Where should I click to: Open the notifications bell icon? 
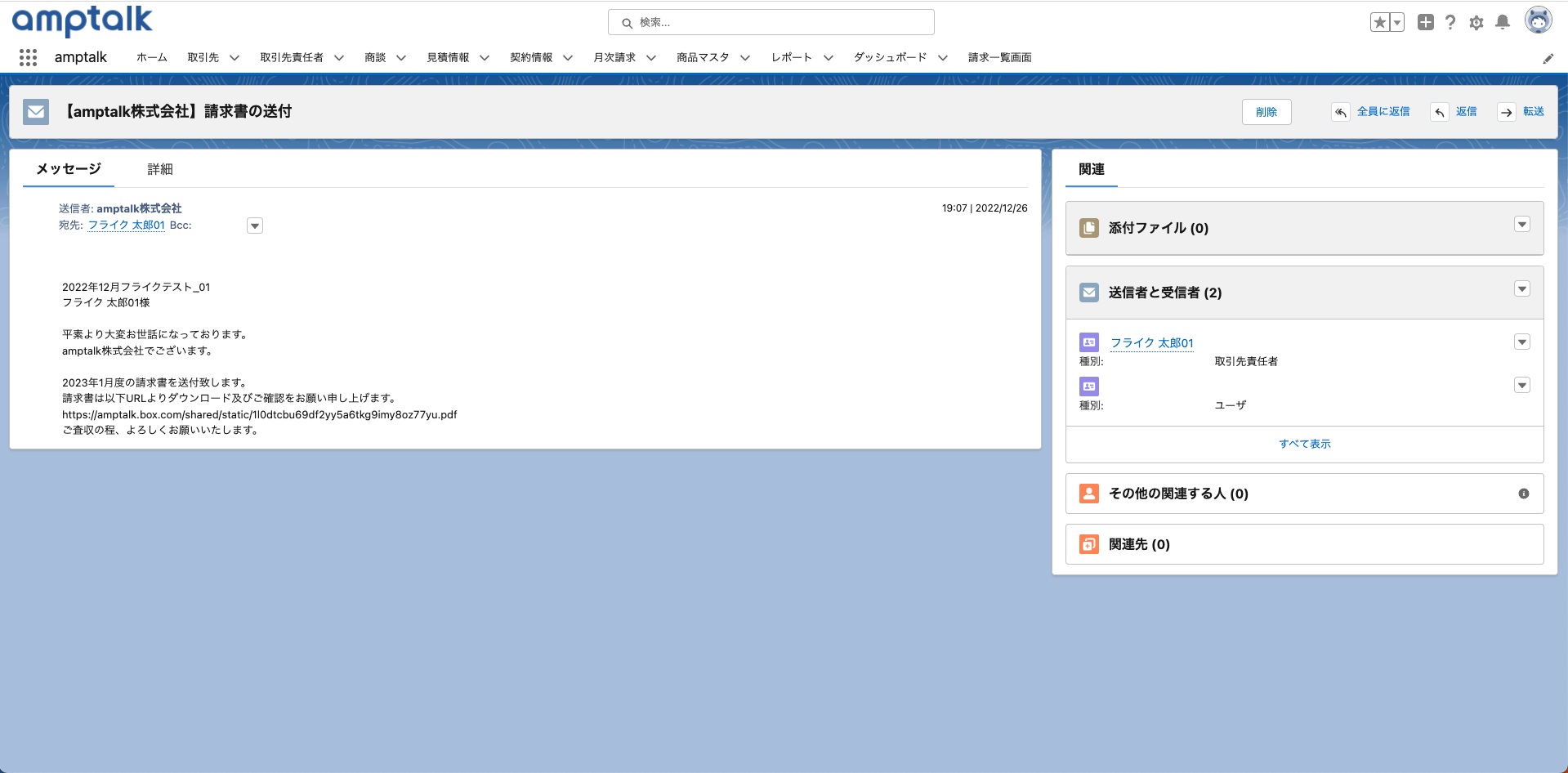[1503, 23]
